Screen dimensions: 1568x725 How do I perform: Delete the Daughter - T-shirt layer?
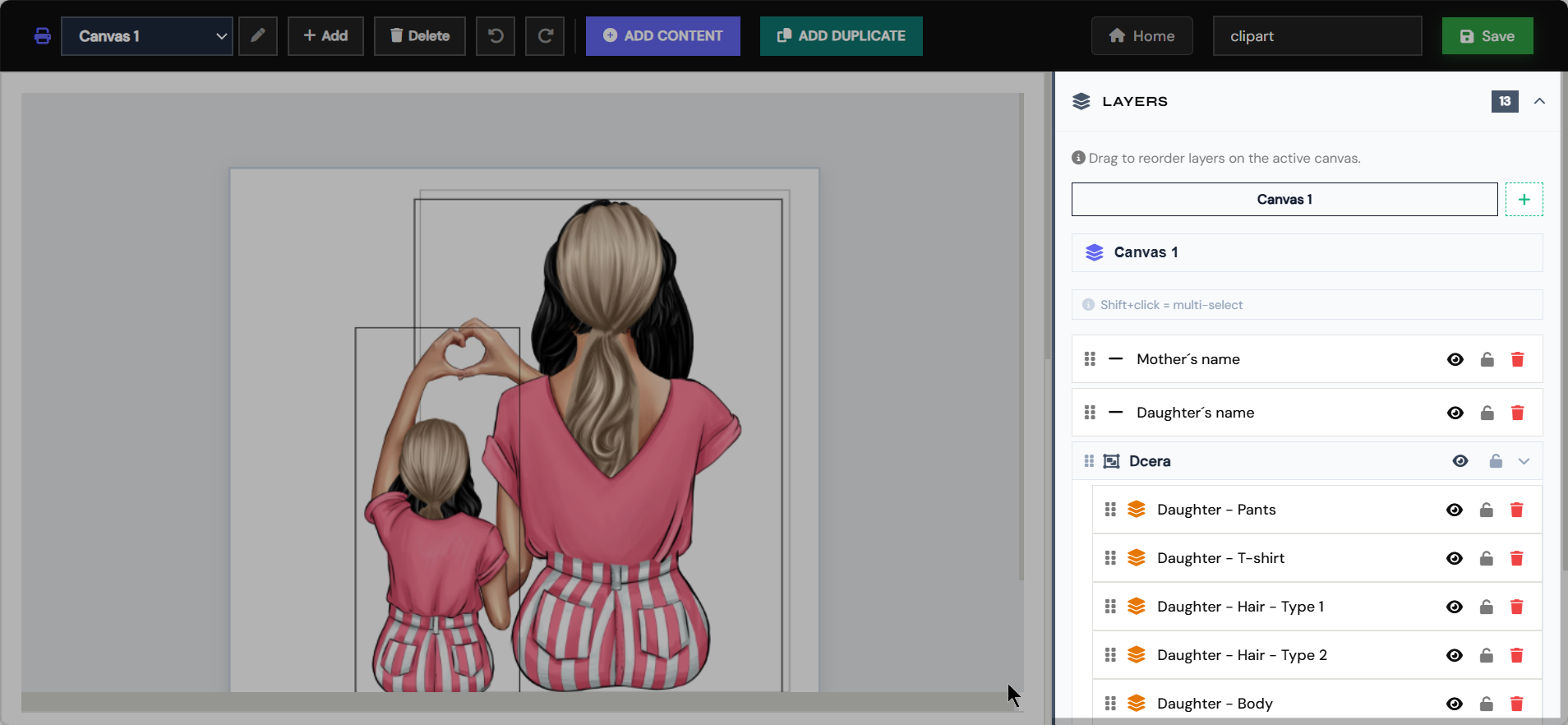(1517, 558)
